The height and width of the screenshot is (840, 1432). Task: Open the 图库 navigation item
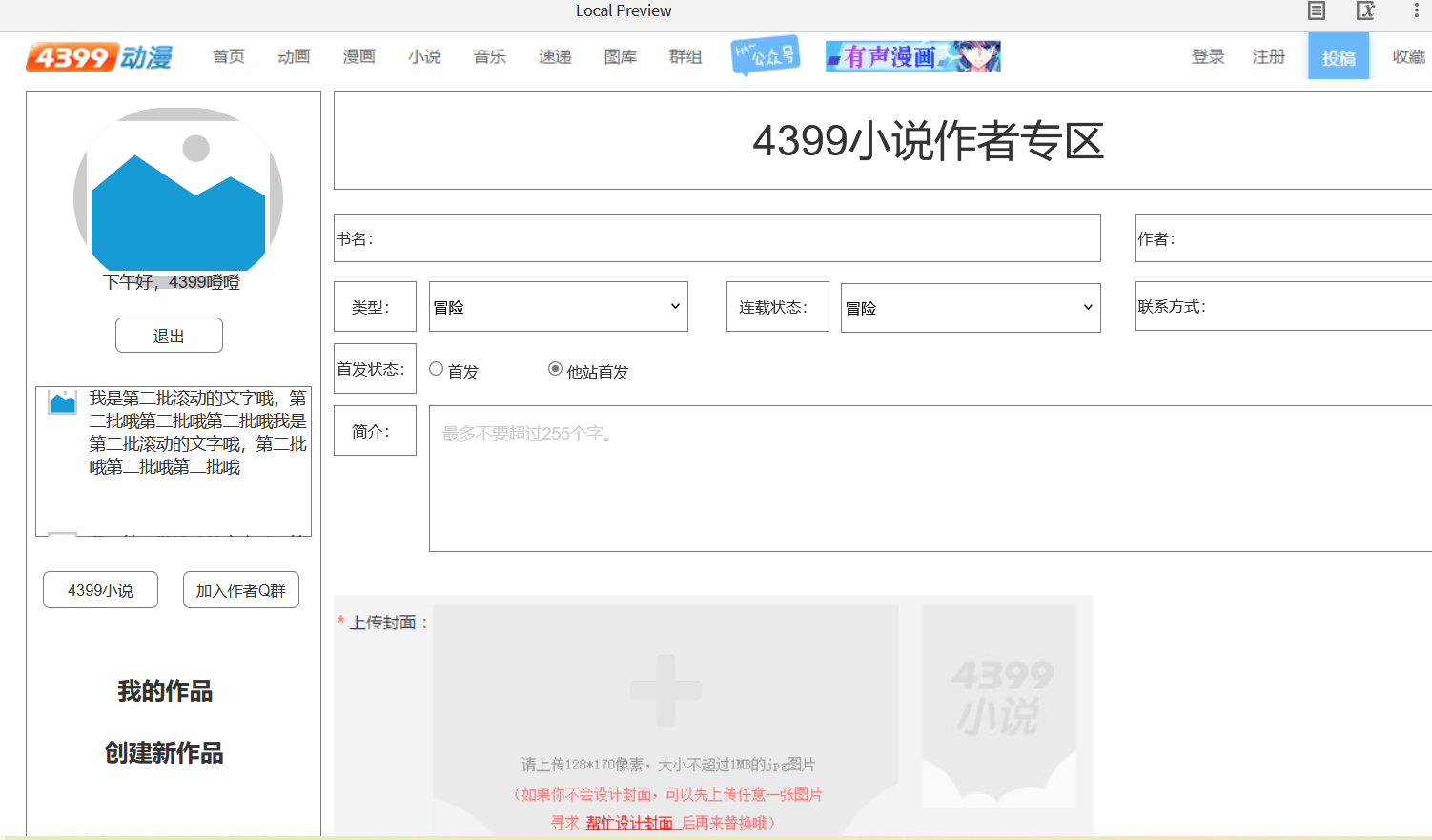coord(621,56)
